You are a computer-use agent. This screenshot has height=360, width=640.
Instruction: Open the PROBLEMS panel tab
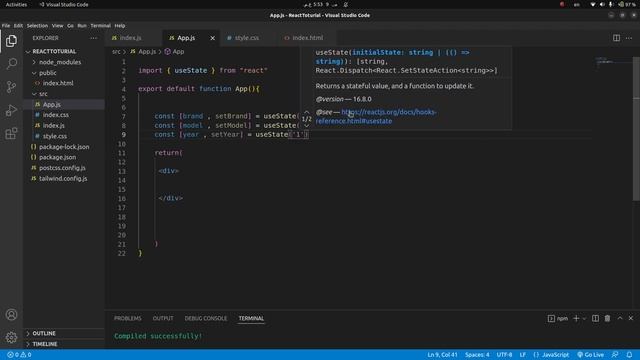127,318
